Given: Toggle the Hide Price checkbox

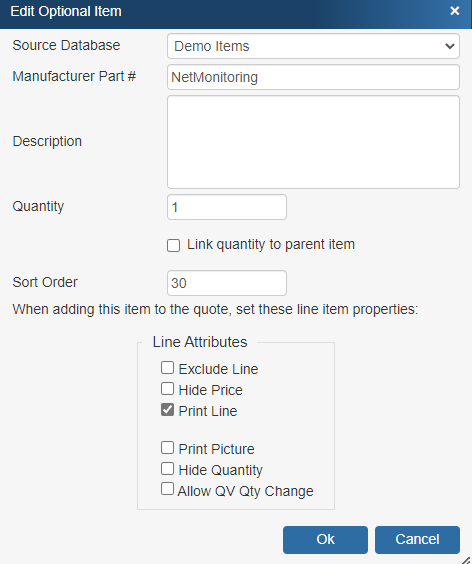Looking at the screenshot, I should click(167, 389).
